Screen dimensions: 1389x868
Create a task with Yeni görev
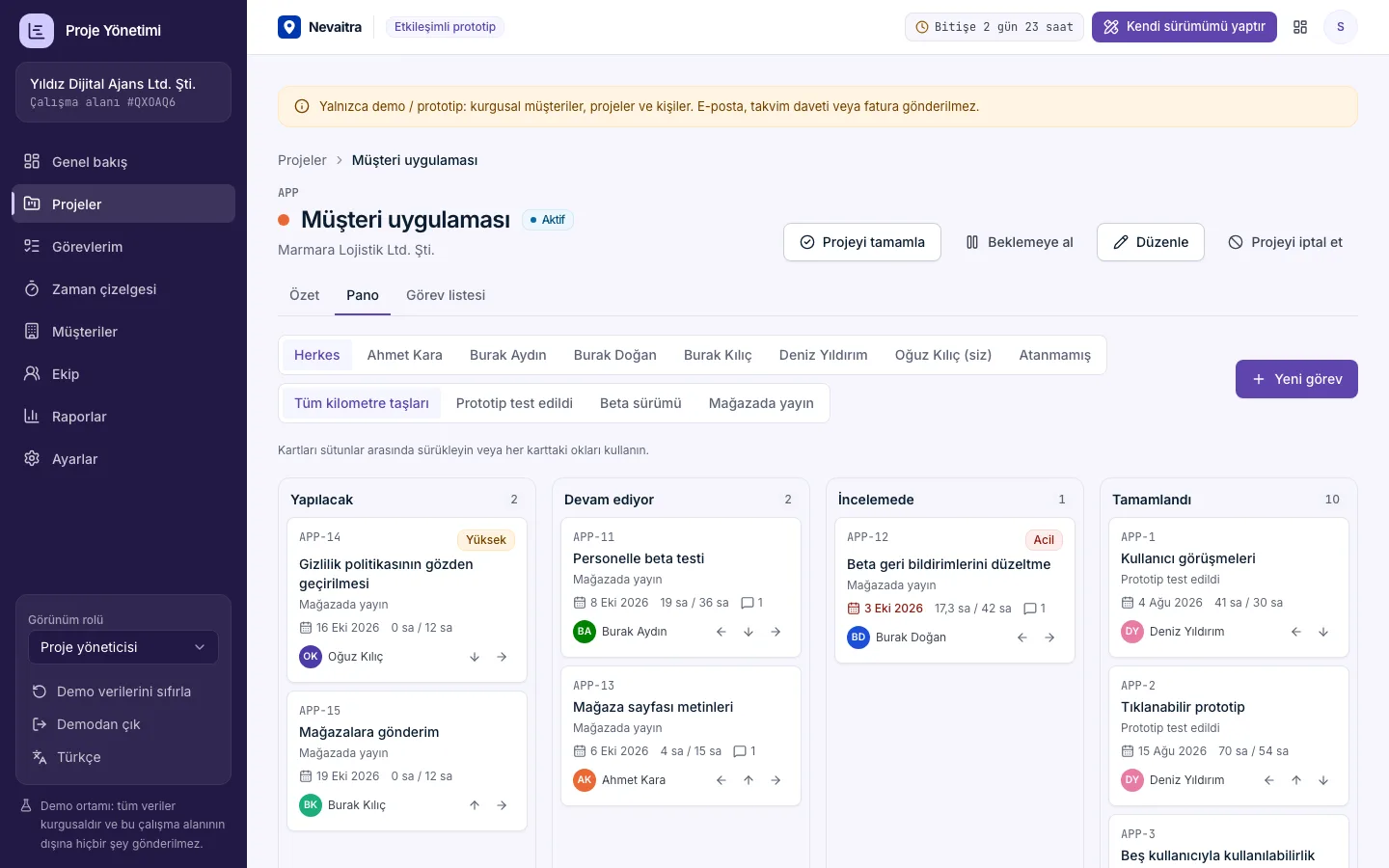coord(1296,379)
